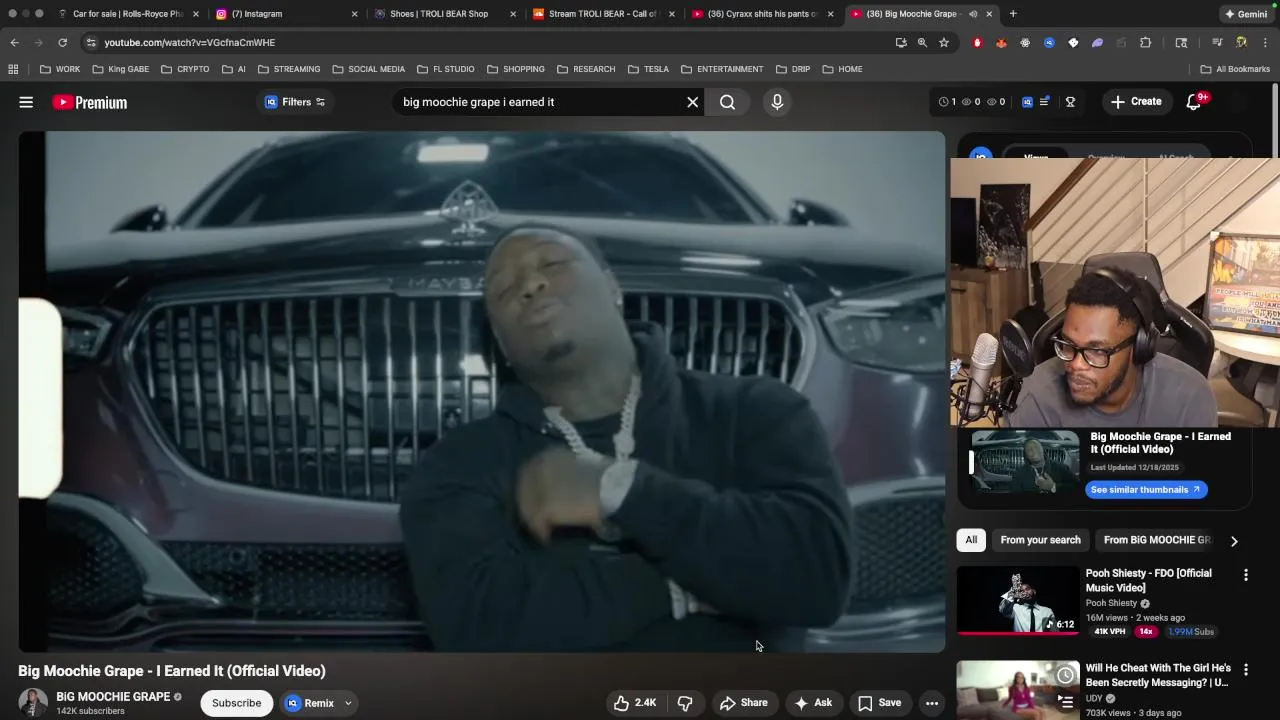Dislike the video with thumbs down
The height and width of the screenshot is (720, 1280).
[685, 703]
